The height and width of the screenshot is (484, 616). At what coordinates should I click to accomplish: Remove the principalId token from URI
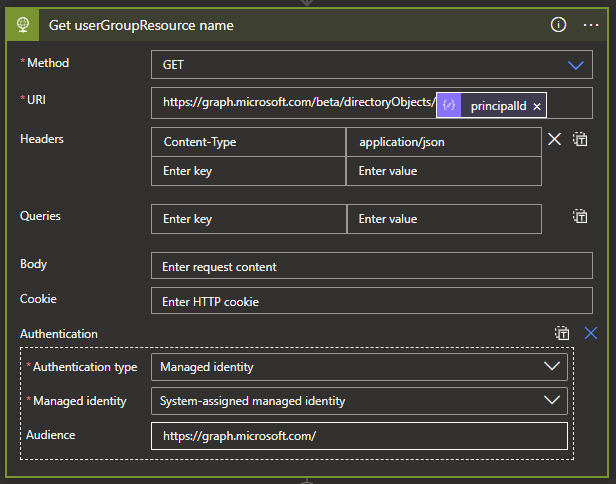tap(537, 106)
